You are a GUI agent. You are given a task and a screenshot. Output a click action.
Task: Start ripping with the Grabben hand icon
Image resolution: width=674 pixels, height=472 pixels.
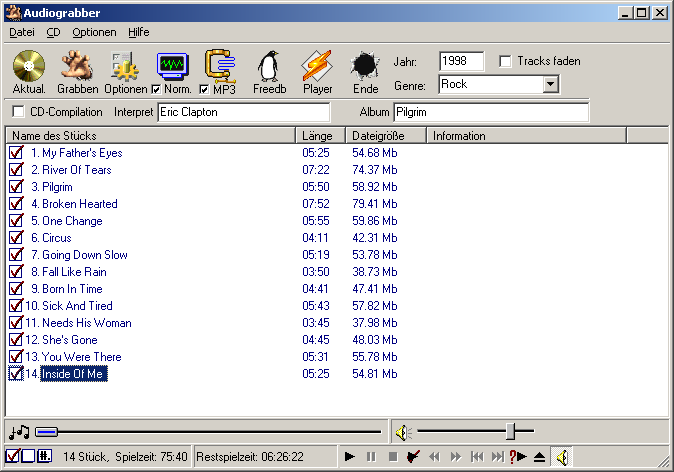(x=77, y=72)
